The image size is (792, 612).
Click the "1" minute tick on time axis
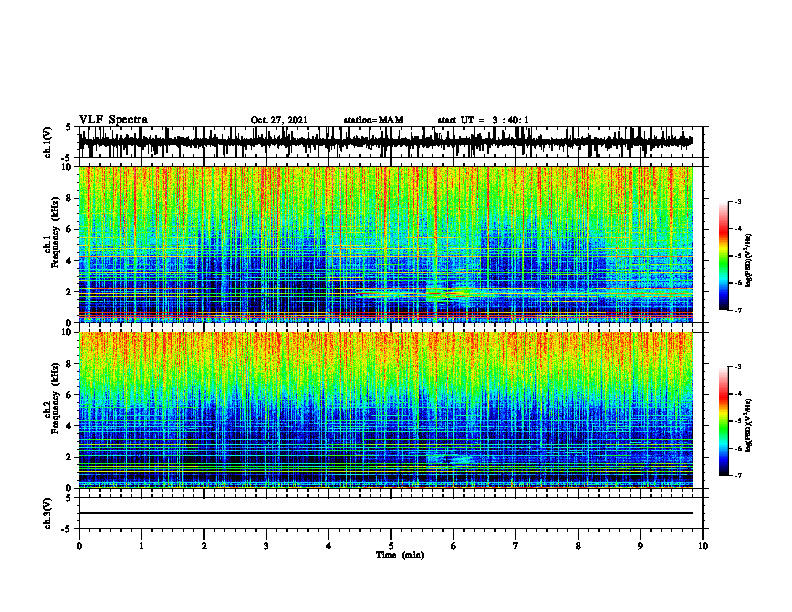pyautogui.click(x=141, y=546)
